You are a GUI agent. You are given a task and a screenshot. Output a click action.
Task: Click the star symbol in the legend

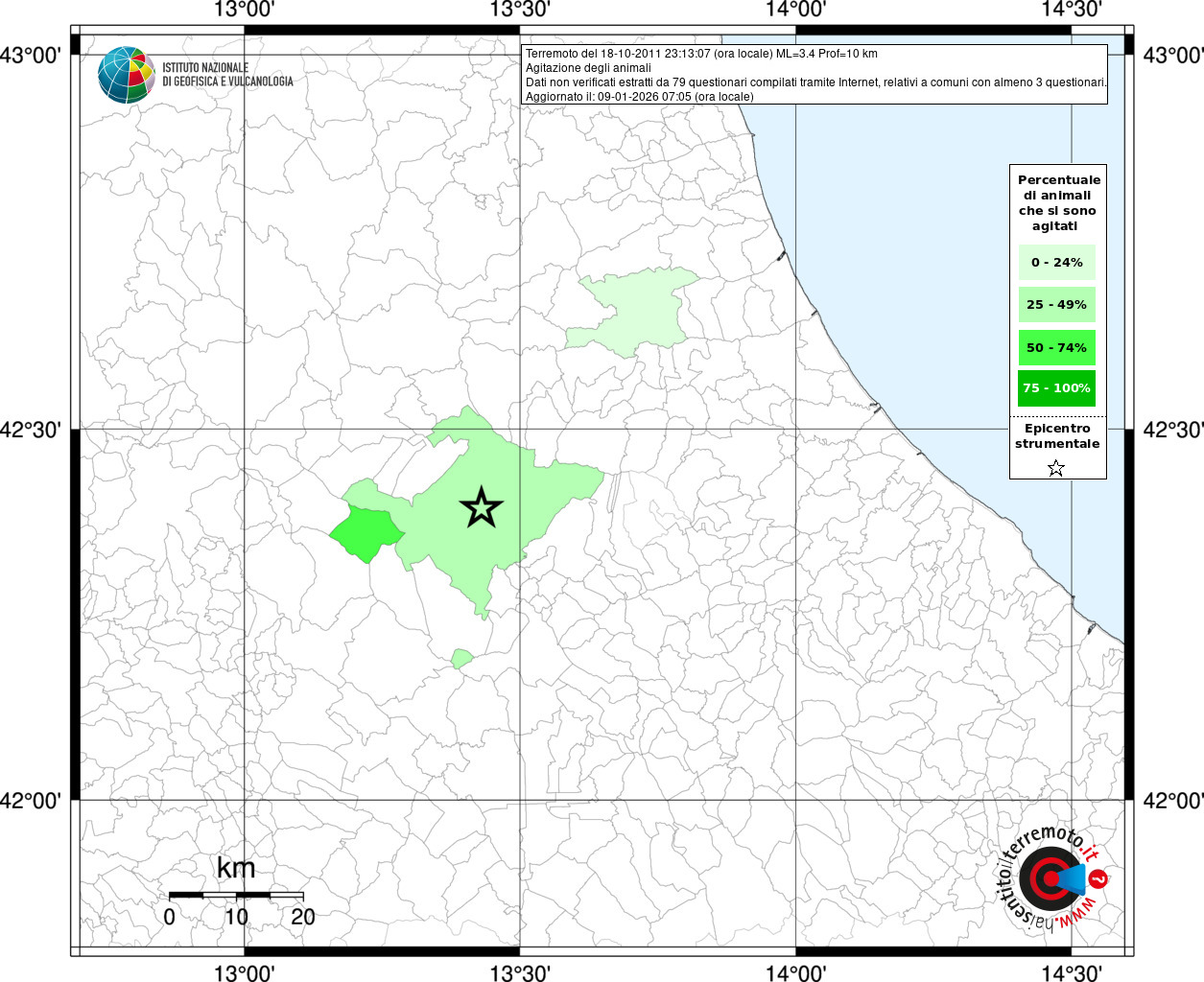pyautogui.click(x=1056, y=468)
